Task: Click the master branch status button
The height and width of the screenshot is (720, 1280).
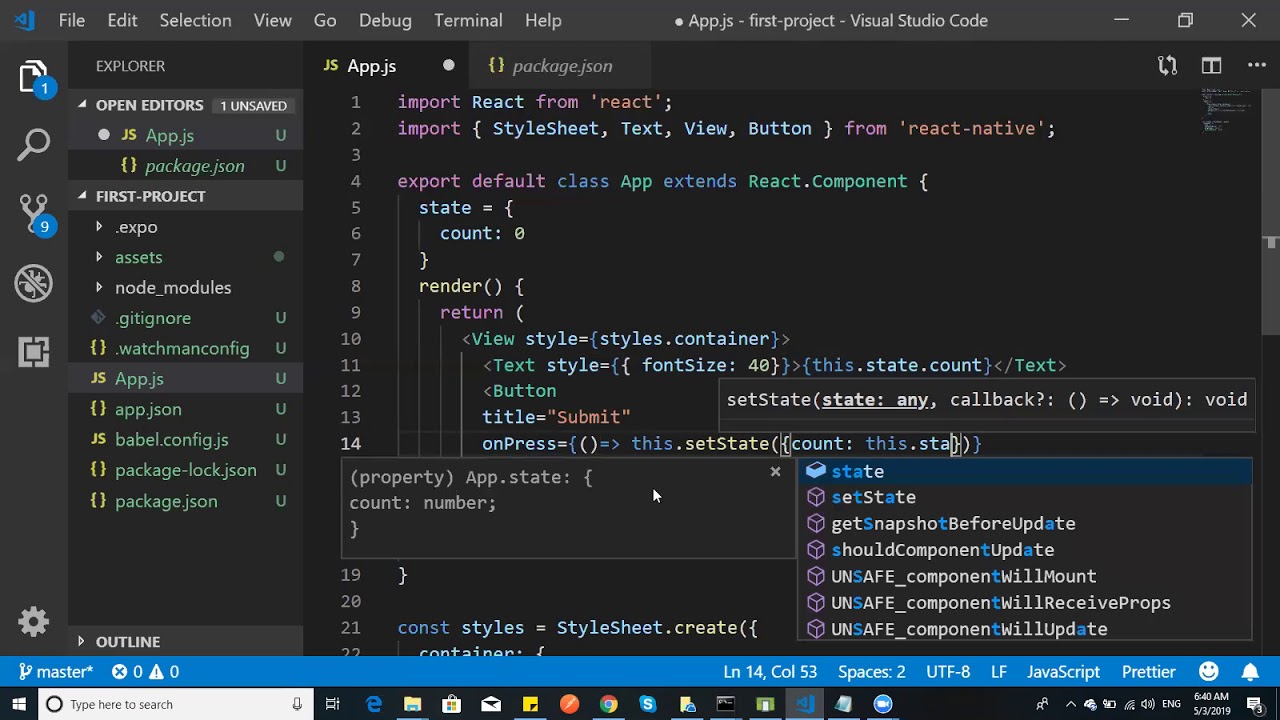Action: (x=56, y=672)
